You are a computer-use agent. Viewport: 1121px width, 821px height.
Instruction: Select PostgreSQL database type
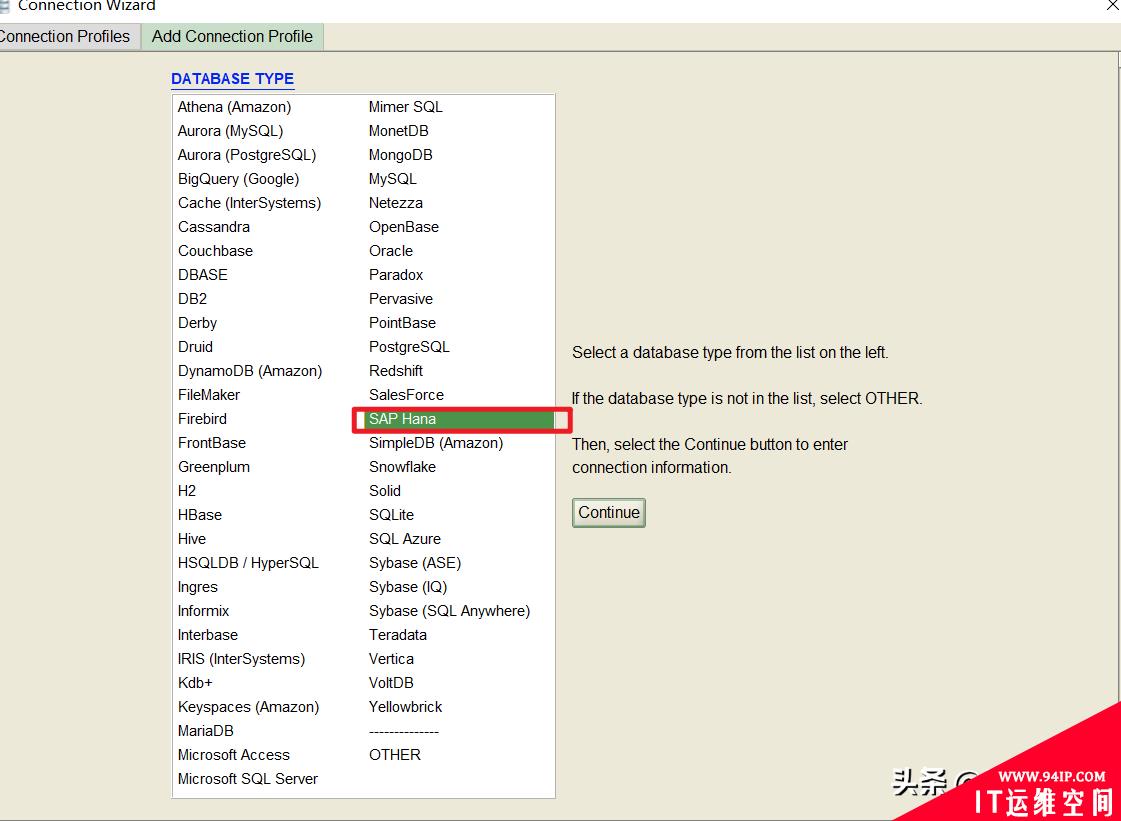[x=409, y=347]
